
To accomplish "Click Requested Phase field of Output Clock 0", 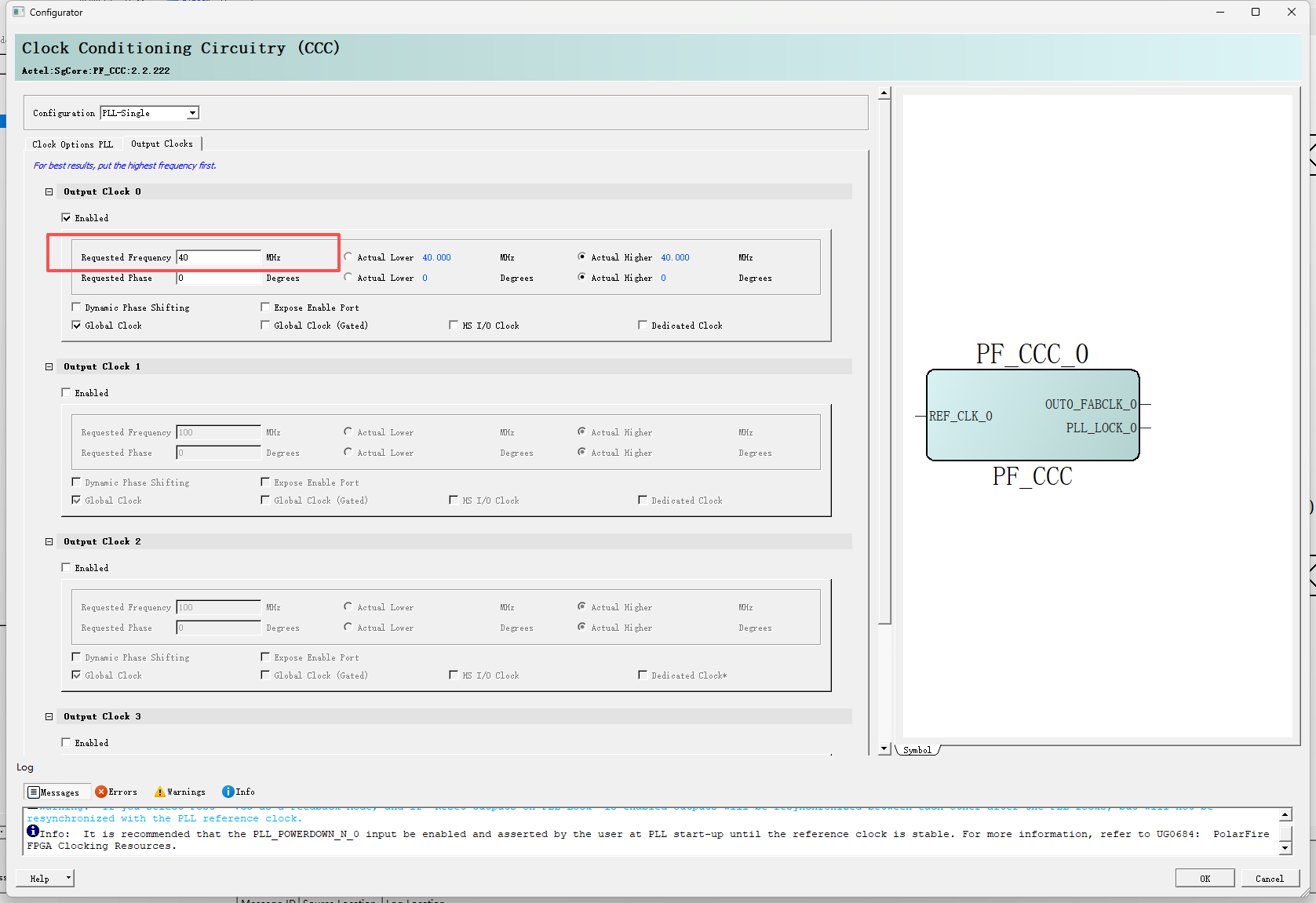I will tap(218, 278).
